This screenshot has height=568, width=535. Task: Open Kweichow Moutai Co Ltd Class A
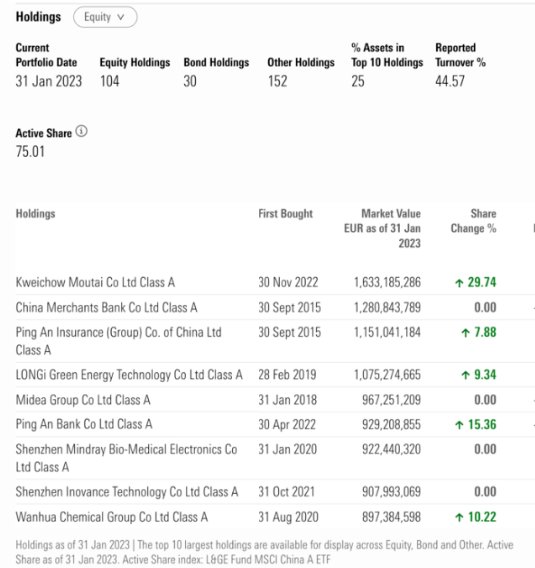(95, 282)
